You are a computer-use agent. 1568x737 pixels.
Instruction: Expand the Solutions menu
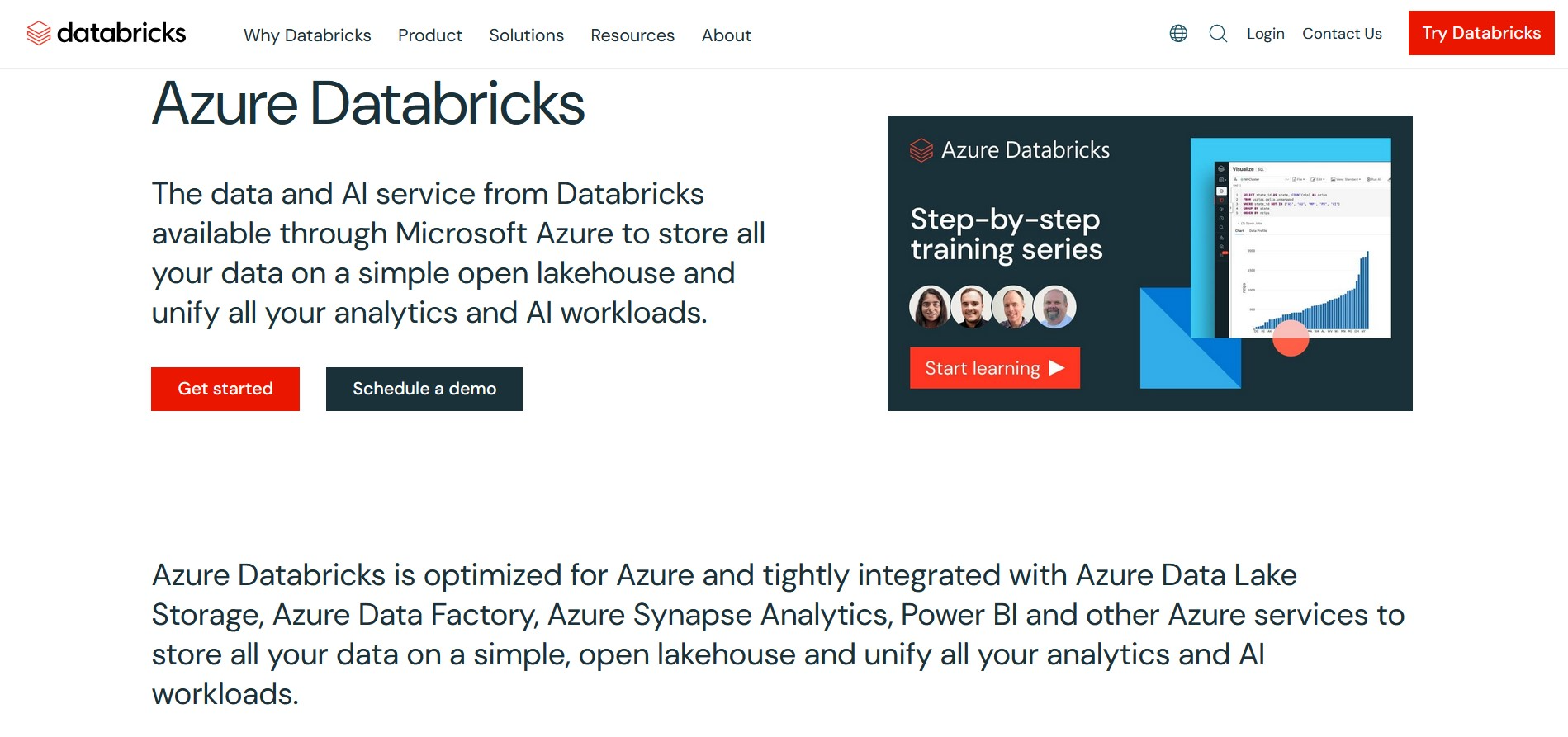click(526, 35)
